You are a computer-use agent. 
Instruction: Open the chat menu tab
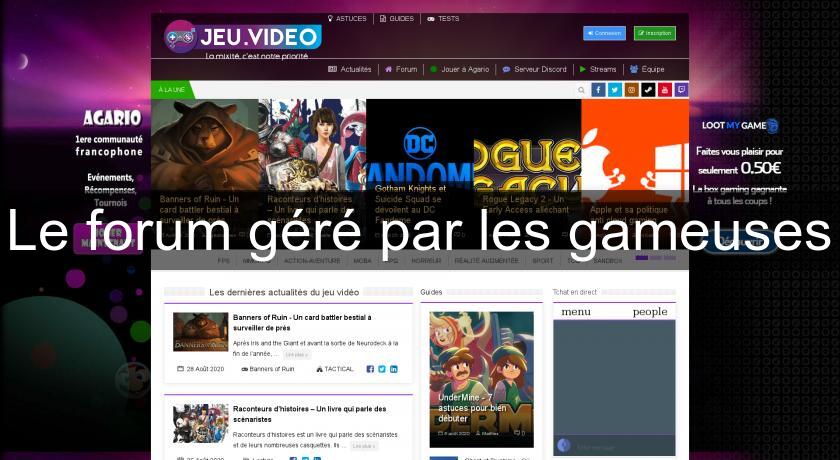coord(576,312)
